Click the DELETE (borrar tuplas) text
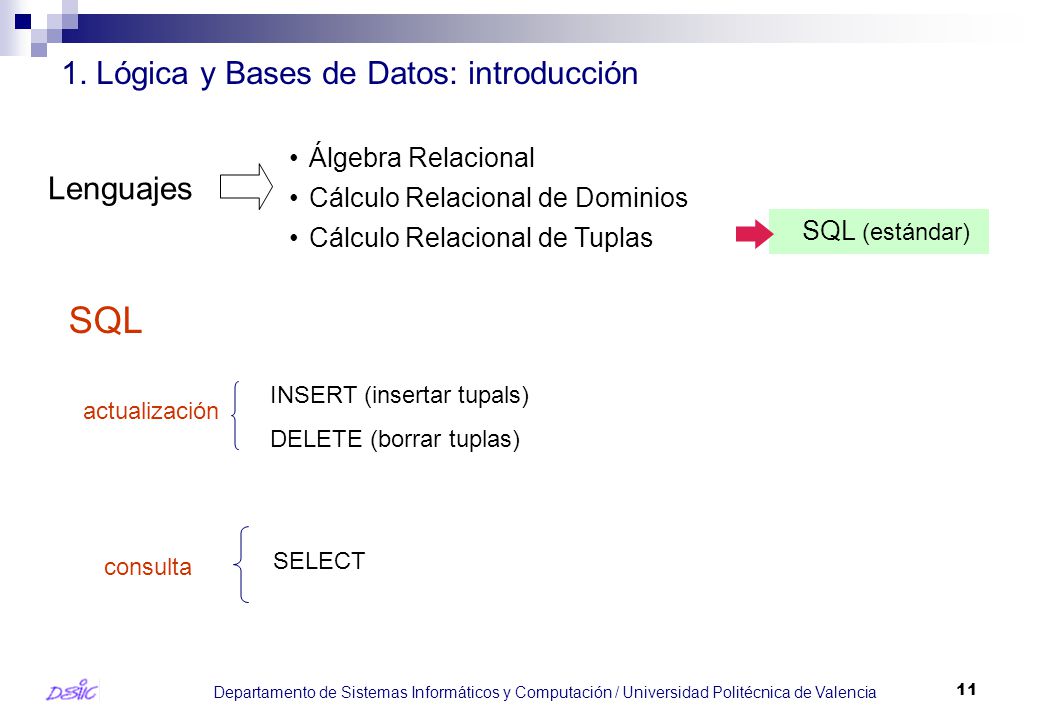The width and height of the screenshot is (1040, 720). 395,440
